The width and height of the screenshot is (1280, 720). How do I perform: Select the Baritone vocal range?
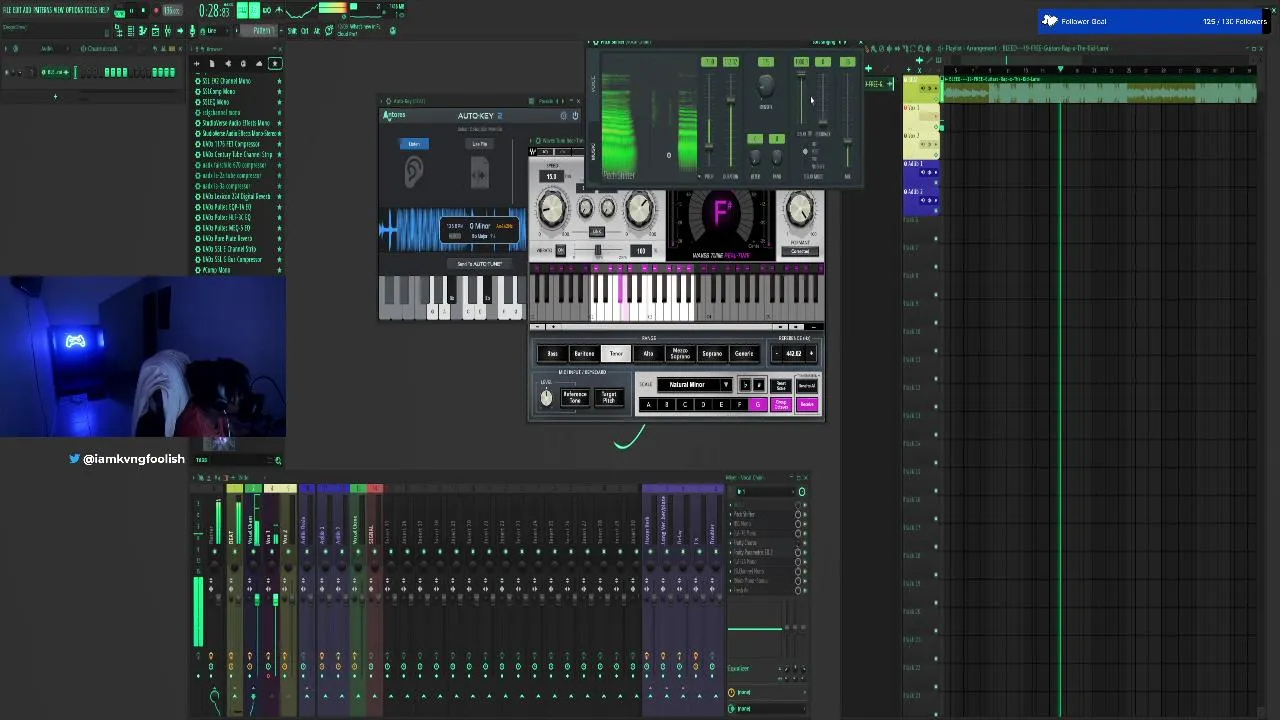[x=584, y=354]
